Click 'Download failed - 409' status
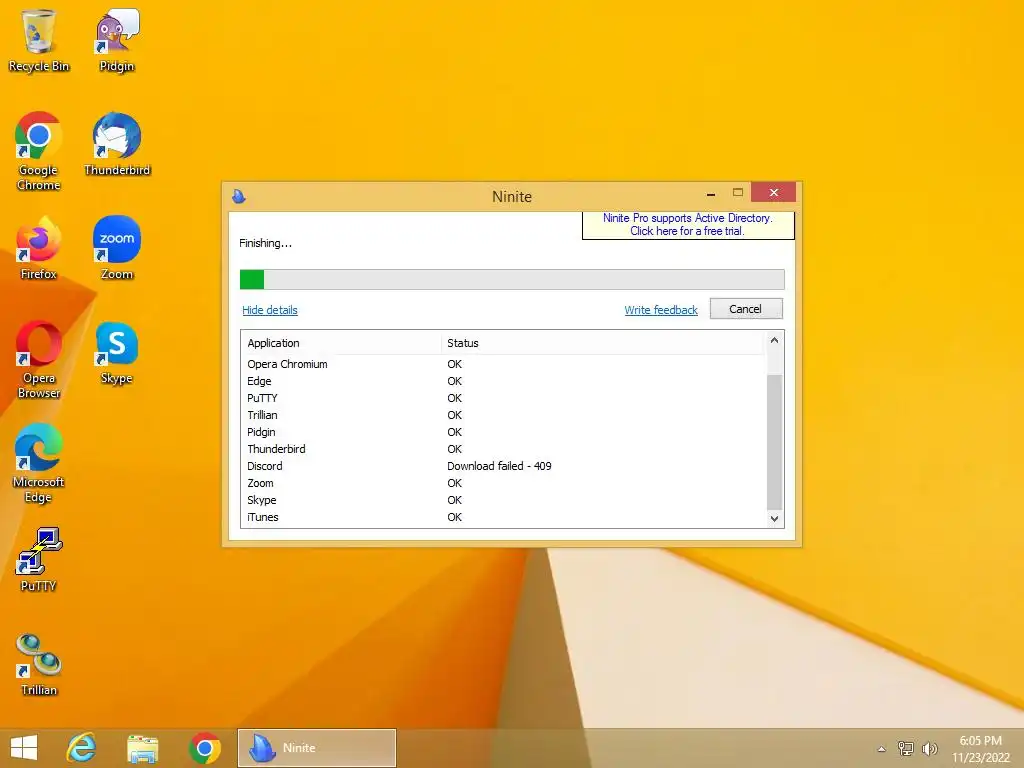 [x=499, y=466]
